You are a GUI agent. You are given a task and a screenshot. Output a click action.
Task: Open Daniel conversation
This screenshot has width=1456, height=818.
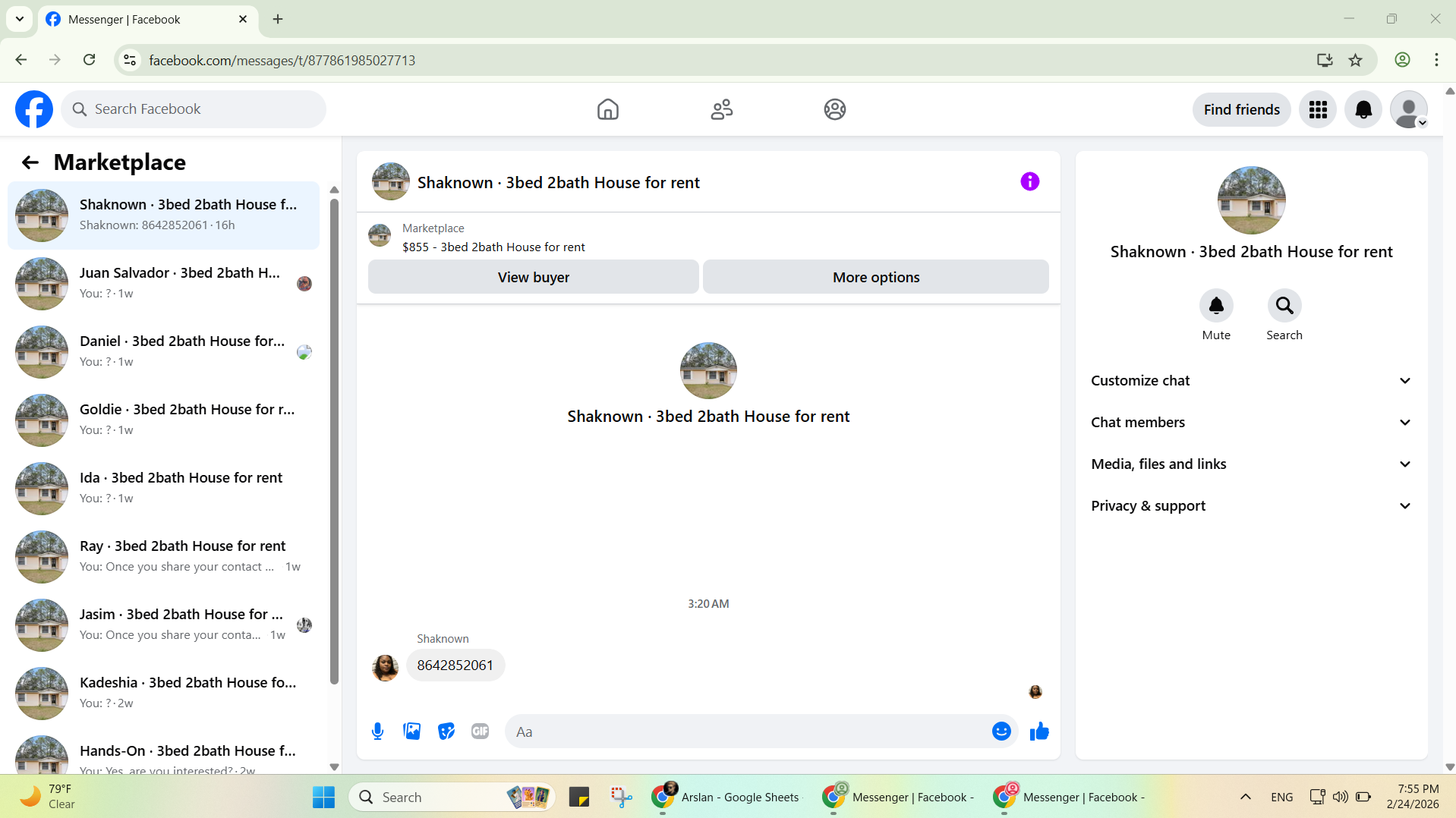coord(163,352)
